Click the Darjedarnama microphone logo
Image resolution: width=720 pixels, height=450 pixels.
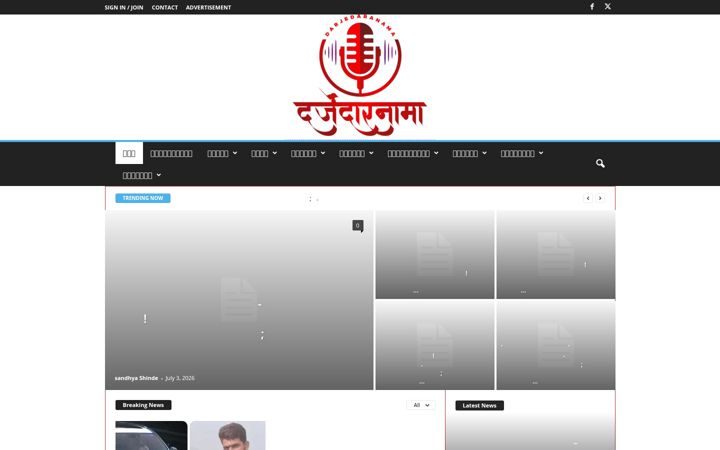pyautogui.click(x=360, y=76)
